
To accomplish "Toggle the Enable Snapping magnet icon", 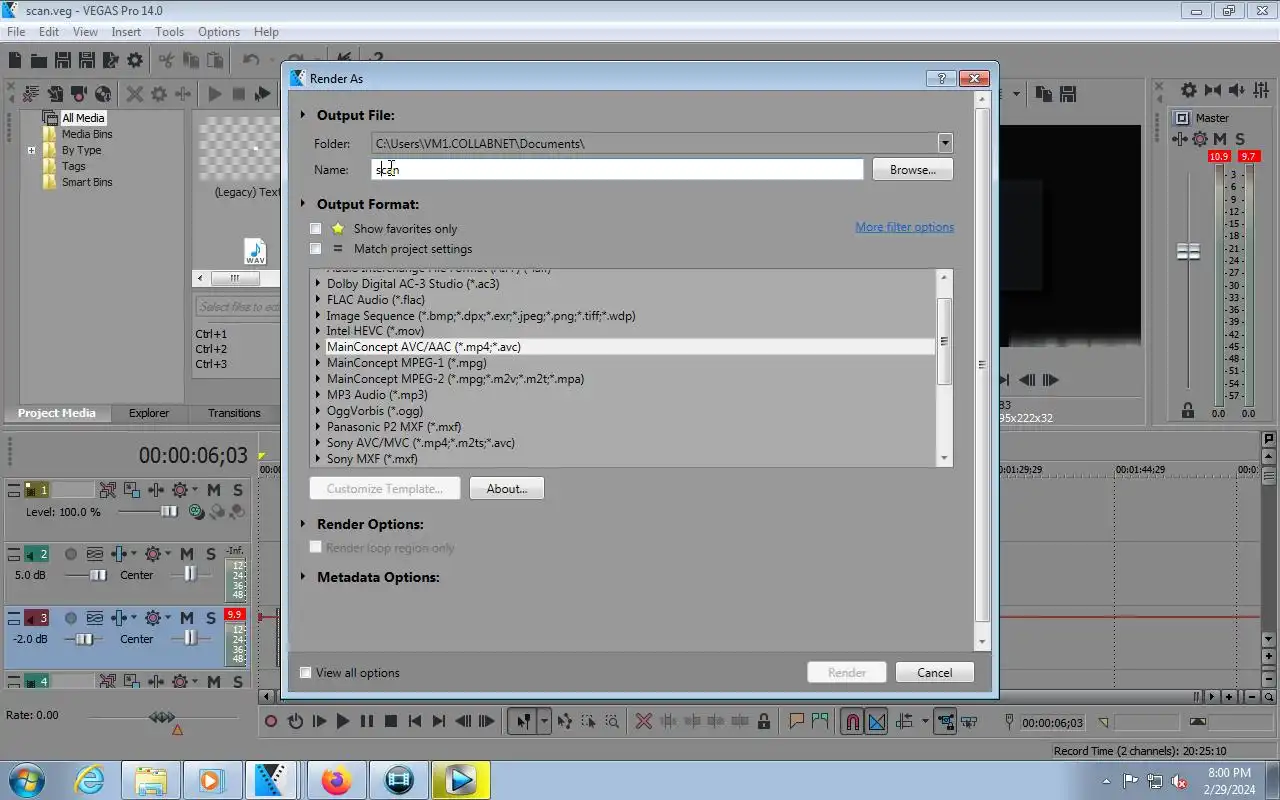I will click(852, 721).
